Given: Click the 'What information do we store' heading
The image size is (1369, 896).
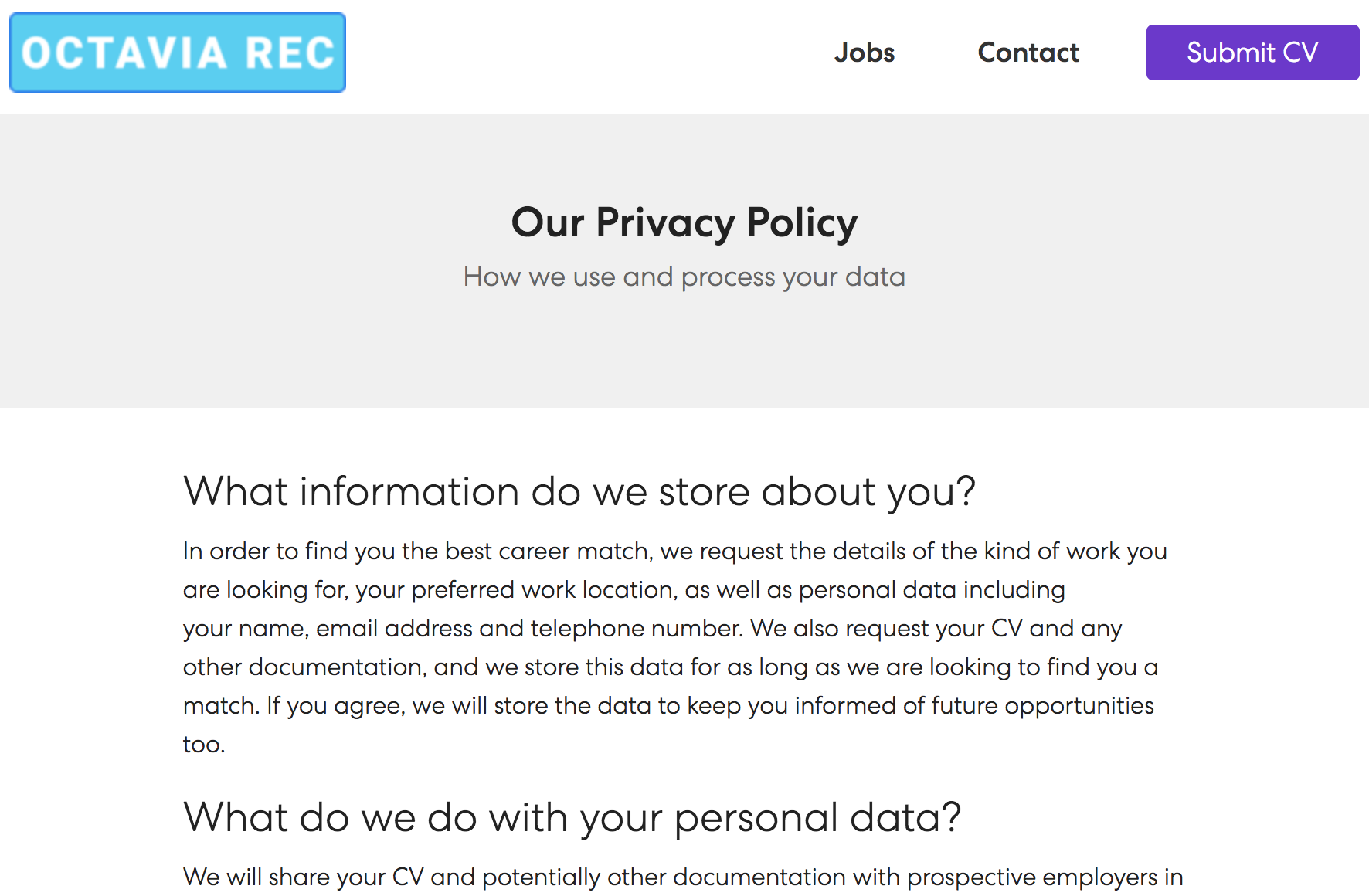Looking at the screenshot, I should 579,492.
